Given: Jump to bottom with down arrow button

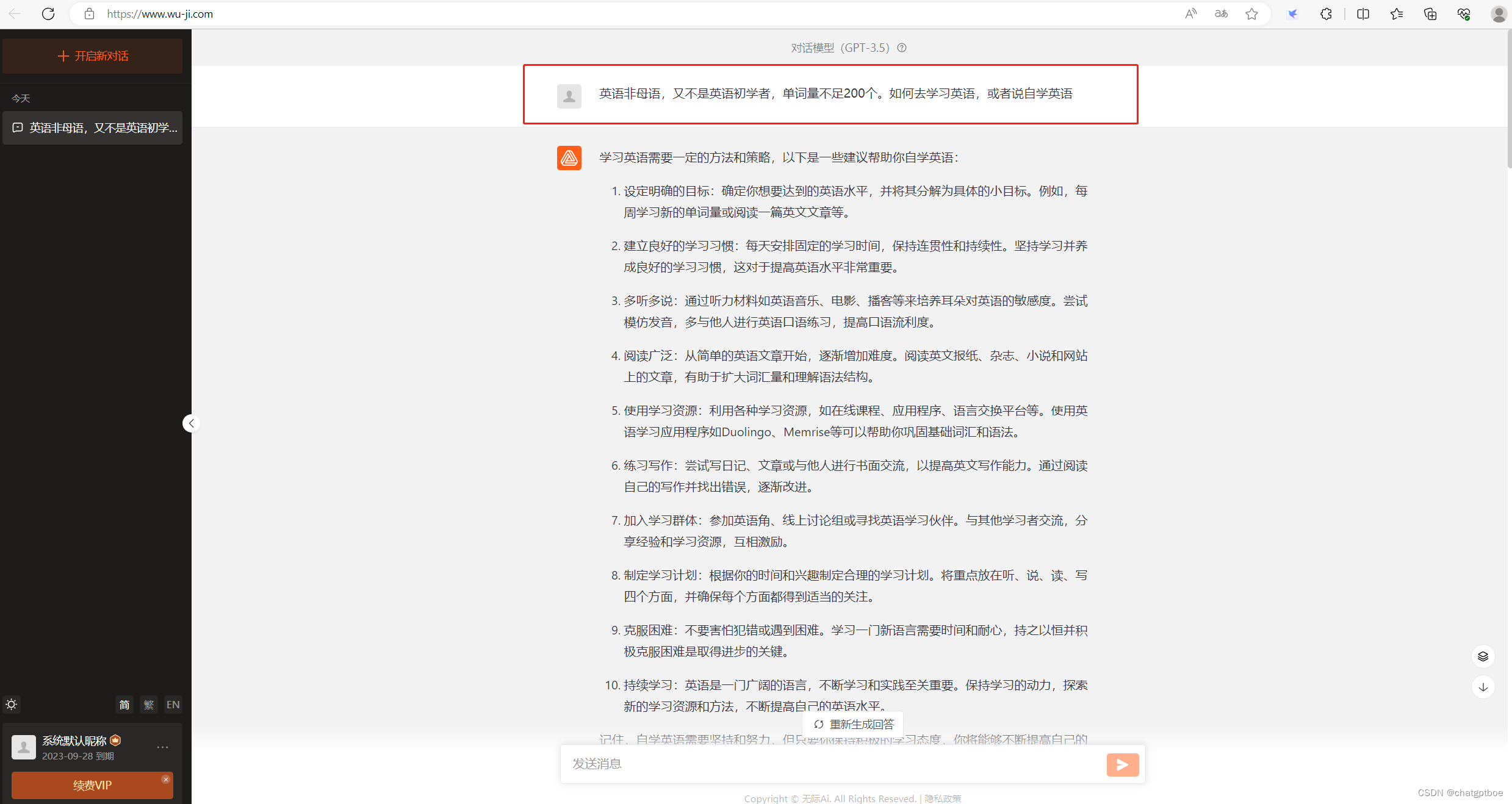Looking at the screenshot, I should click(1483, 687).
